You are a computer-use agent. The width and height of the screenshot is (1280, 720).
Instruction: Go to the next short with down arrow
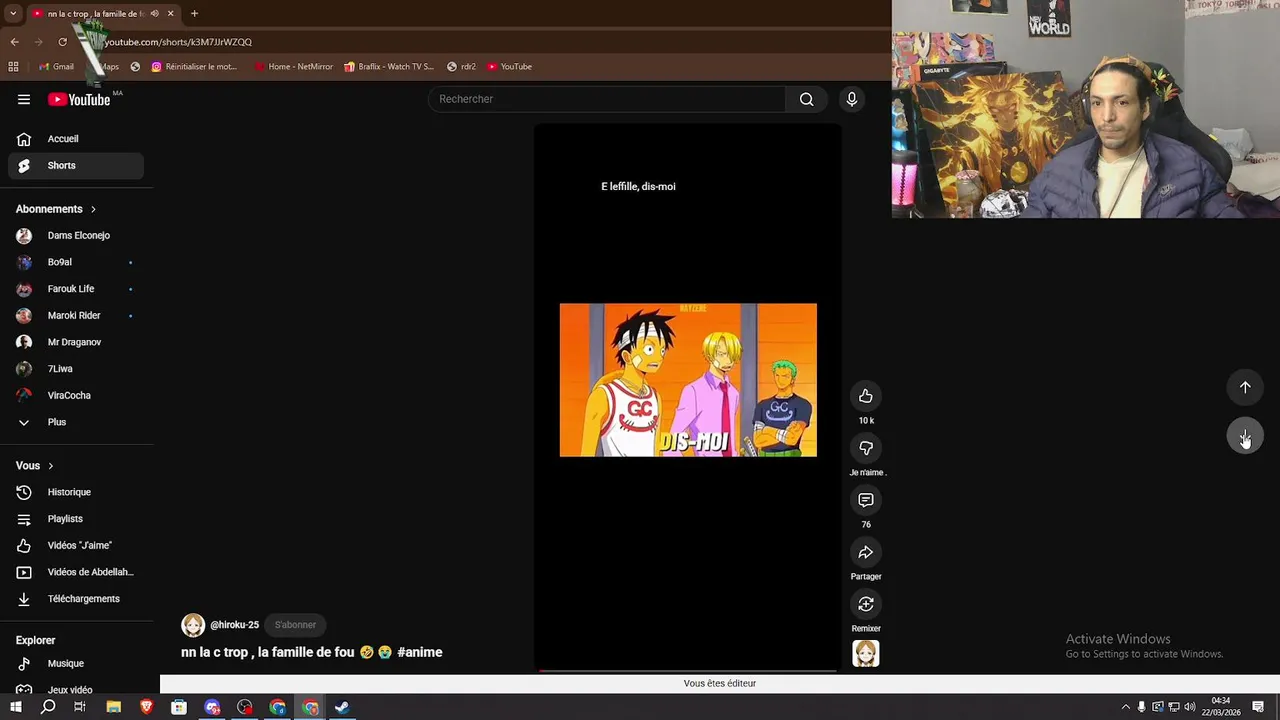[1245, 436]
